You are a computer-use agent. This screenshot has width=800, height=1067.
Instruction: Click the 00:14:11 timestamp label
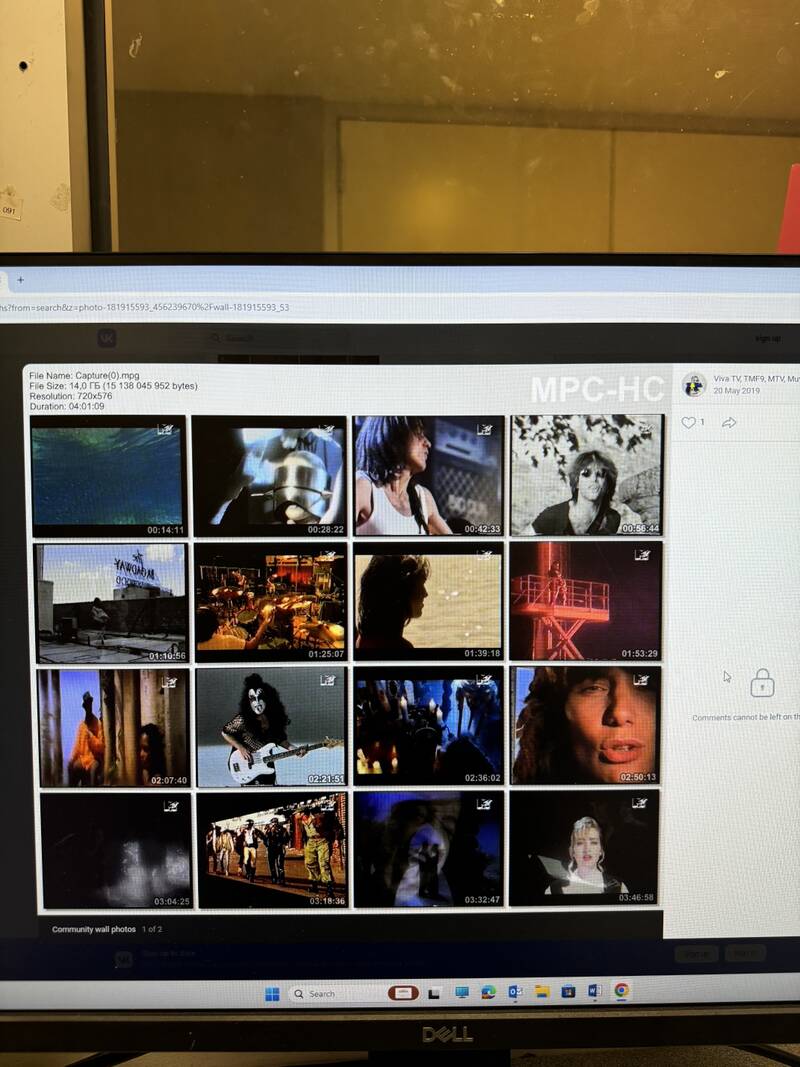click(165, 530)
